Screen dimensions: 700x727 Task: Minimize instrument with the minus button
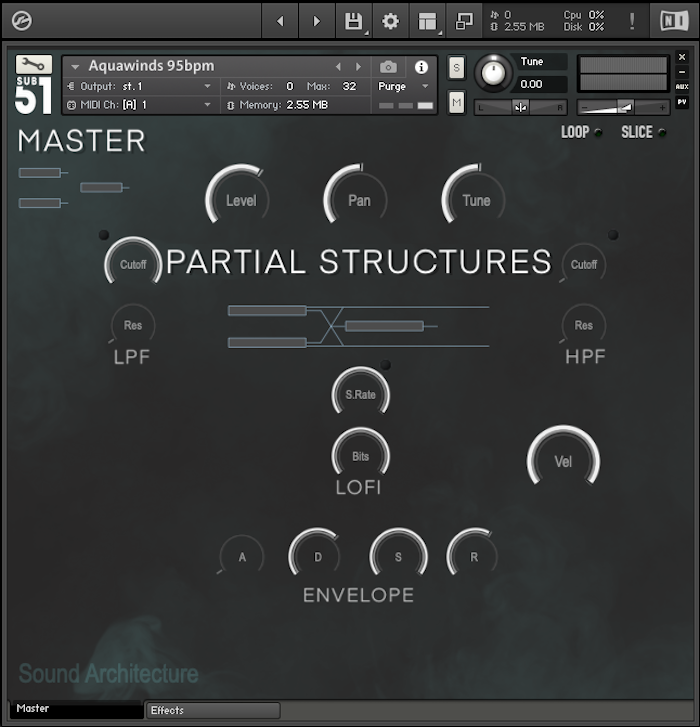point(682,72)
